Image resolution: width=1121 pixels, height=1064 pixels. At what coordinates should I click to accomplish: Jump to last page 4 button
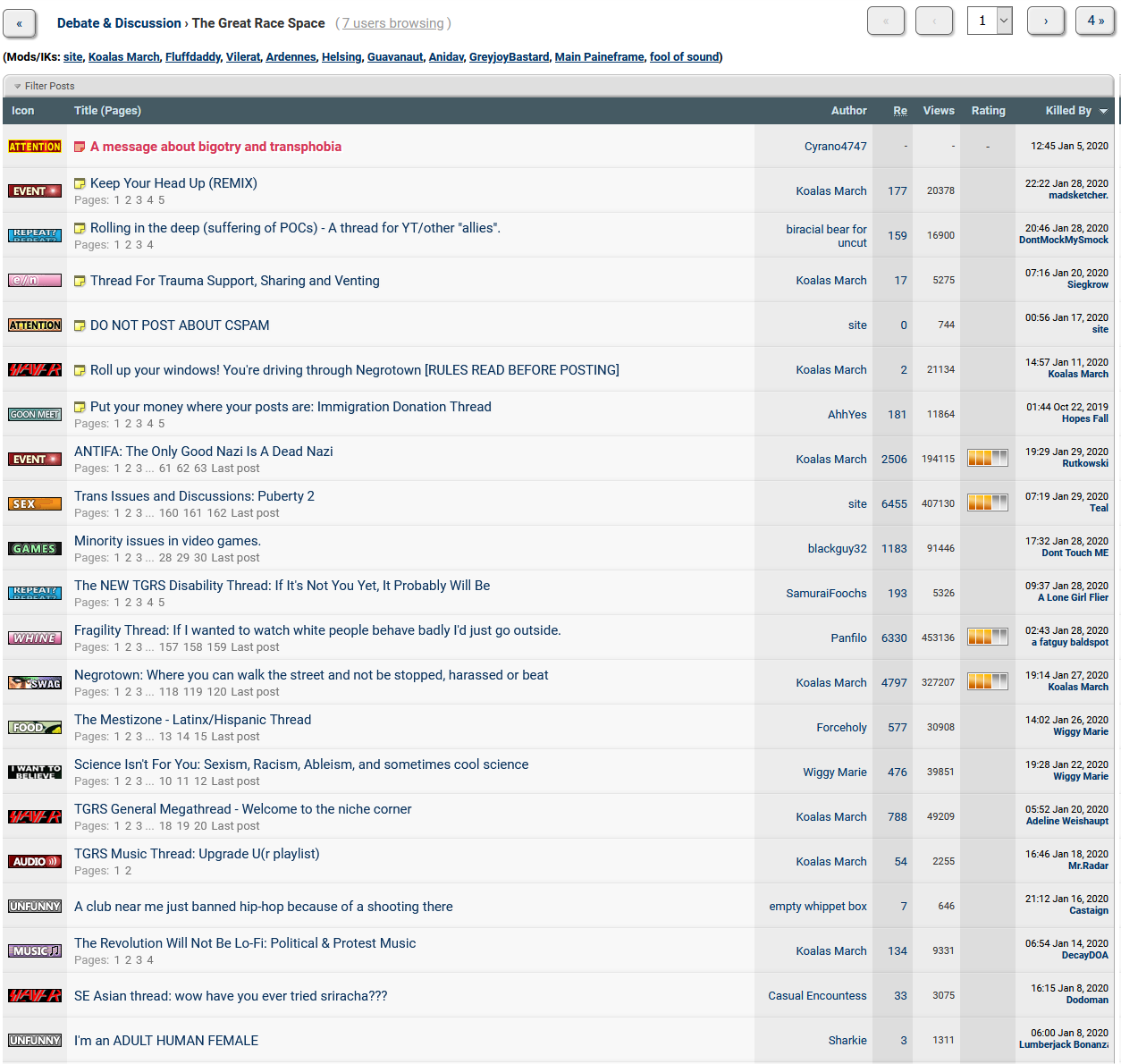pyautogui.click(x=1096, y=21)
